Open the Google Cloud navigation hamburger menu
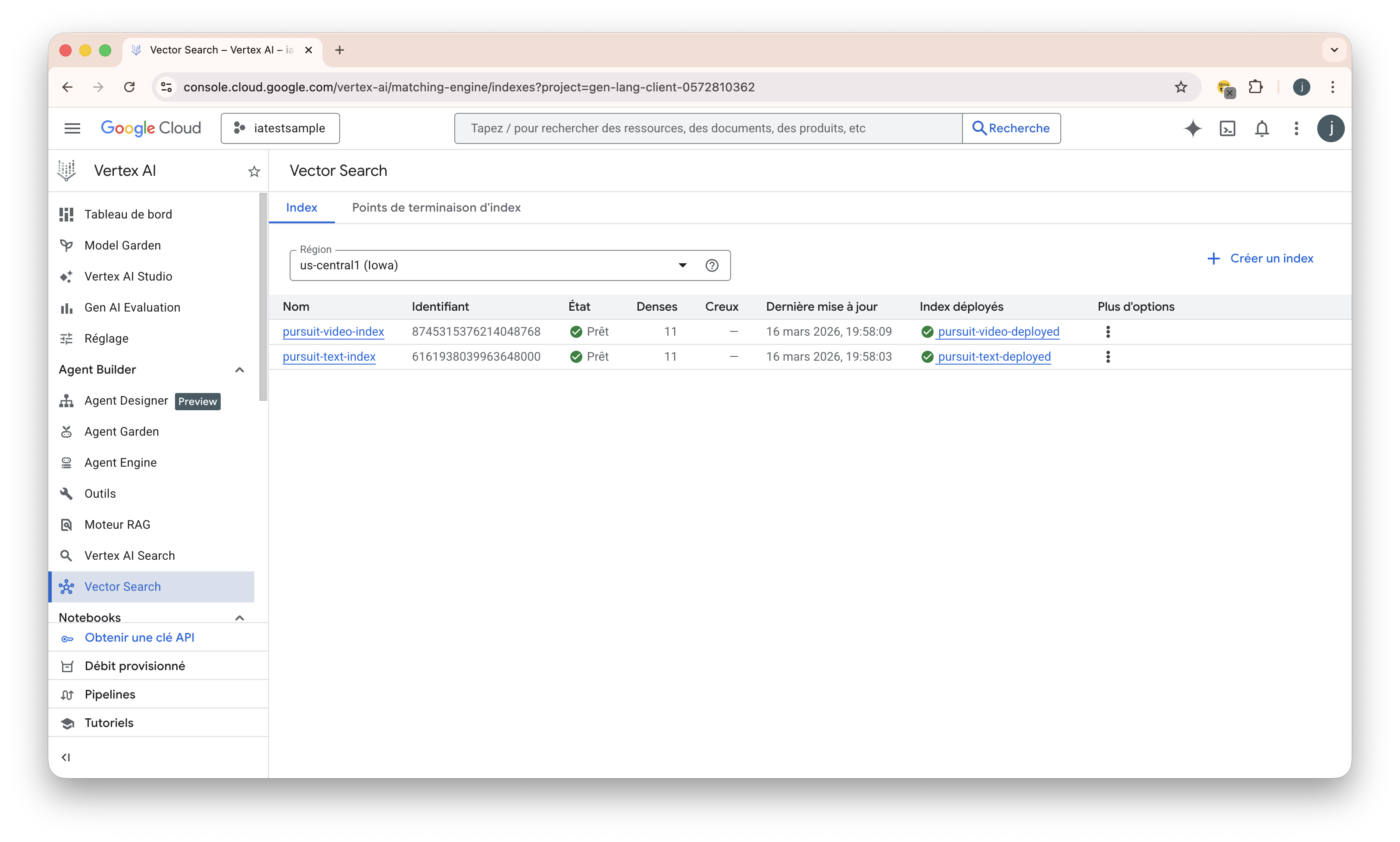 pos(72,128)
